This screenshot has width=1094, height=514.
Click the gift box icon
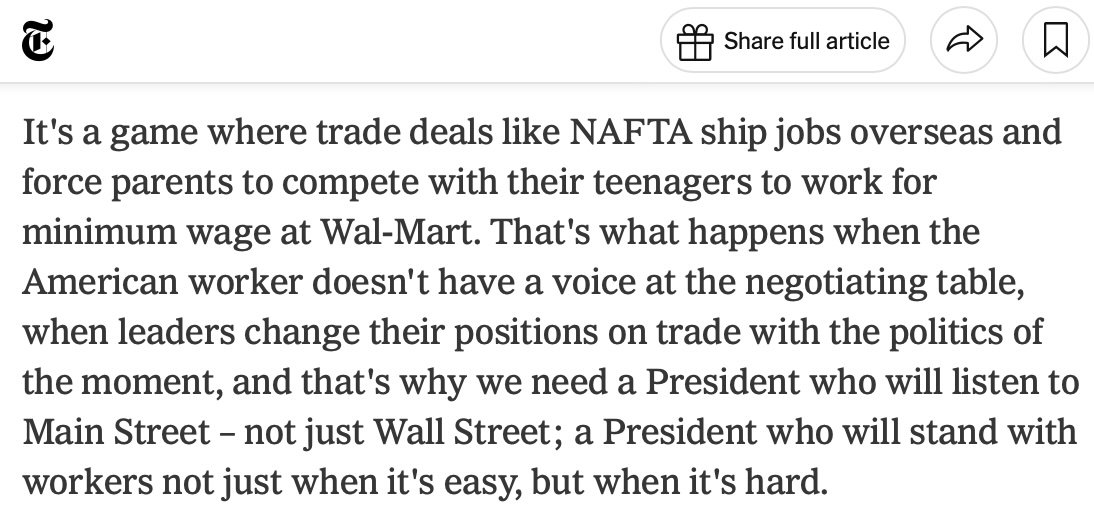pos(696,41)
